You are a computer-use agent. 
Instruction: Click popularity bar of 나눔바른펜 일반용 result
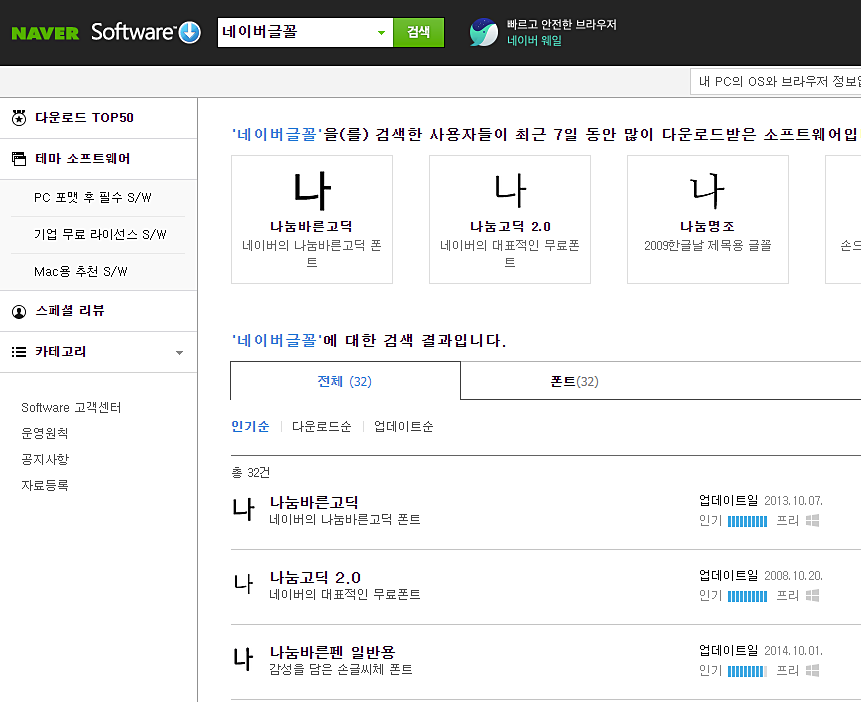(747, 671)
